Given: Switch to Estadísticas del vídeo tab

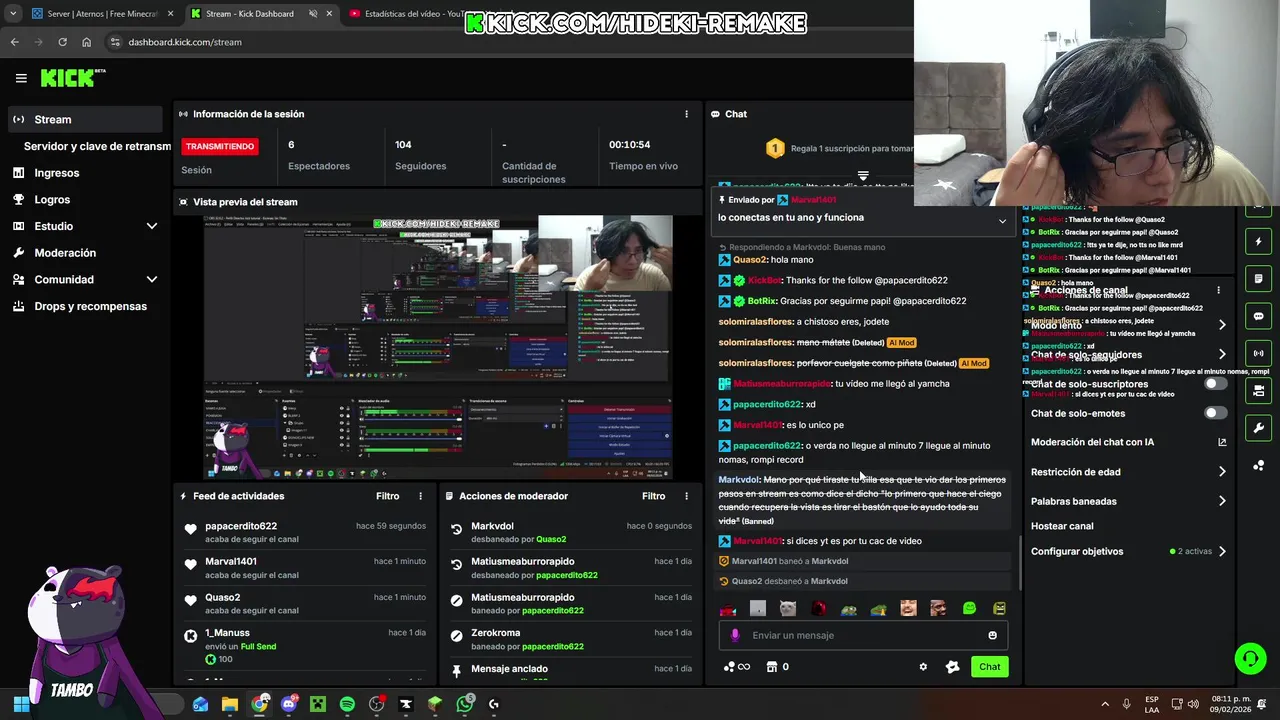Looking at the screenshot, I should coord(412,14).
